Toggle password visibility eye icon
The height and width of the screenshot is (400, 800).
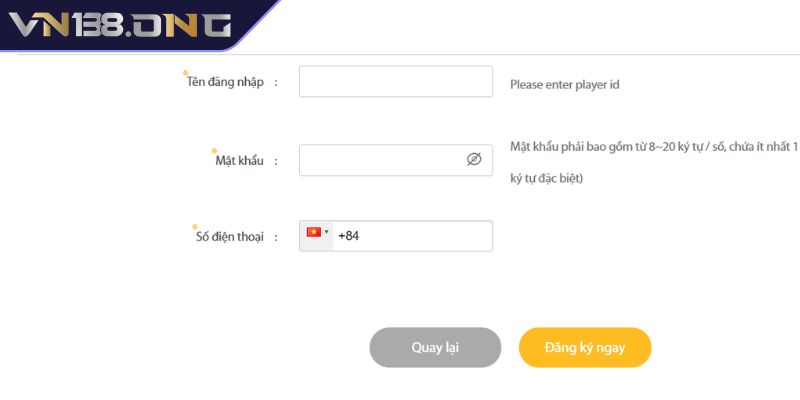pyautogui.click(x=474, y=159)
